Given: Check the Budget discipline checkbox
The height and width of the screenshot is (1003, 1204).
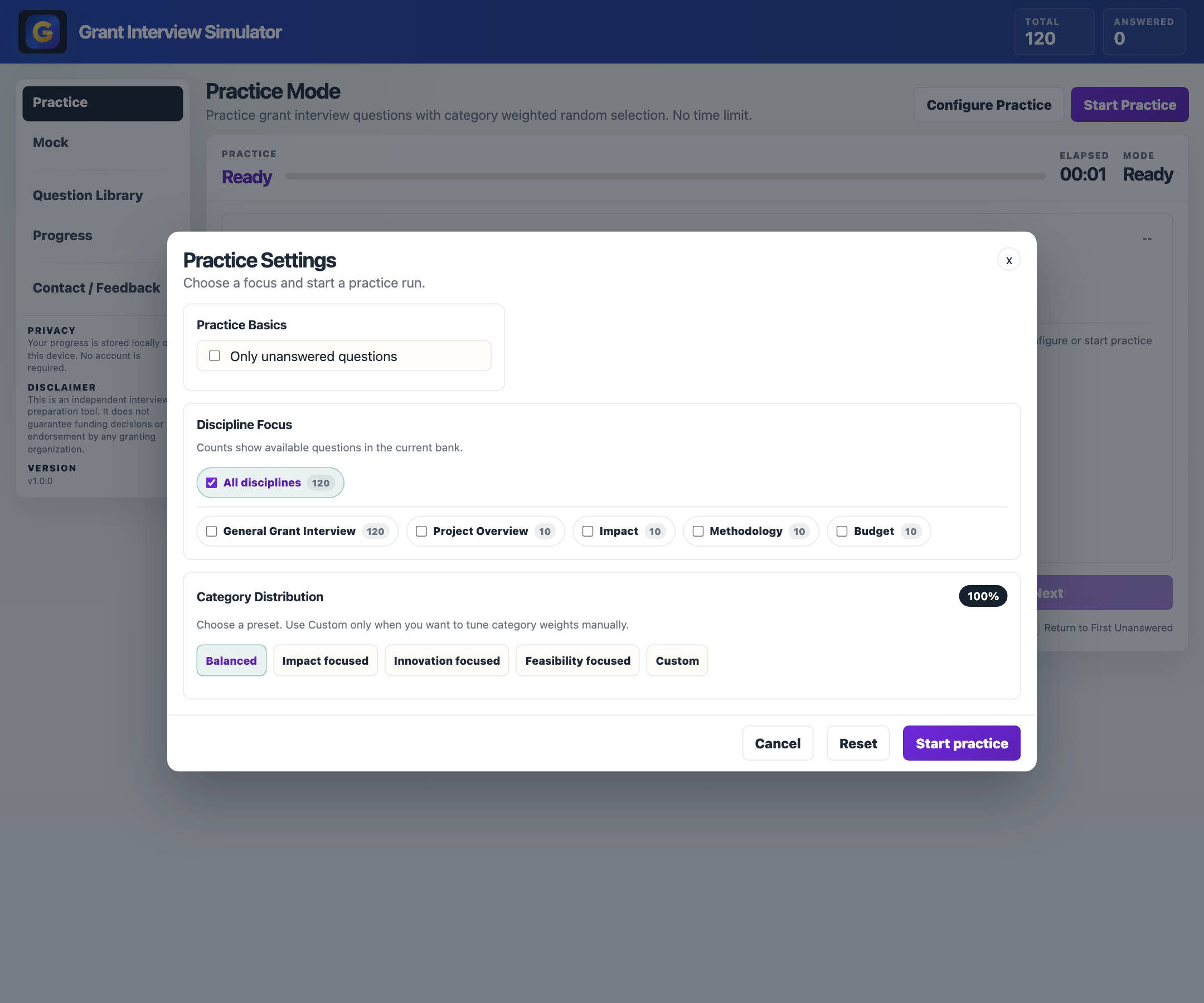Looking at the screenshot, I should [x=842, y=531].
